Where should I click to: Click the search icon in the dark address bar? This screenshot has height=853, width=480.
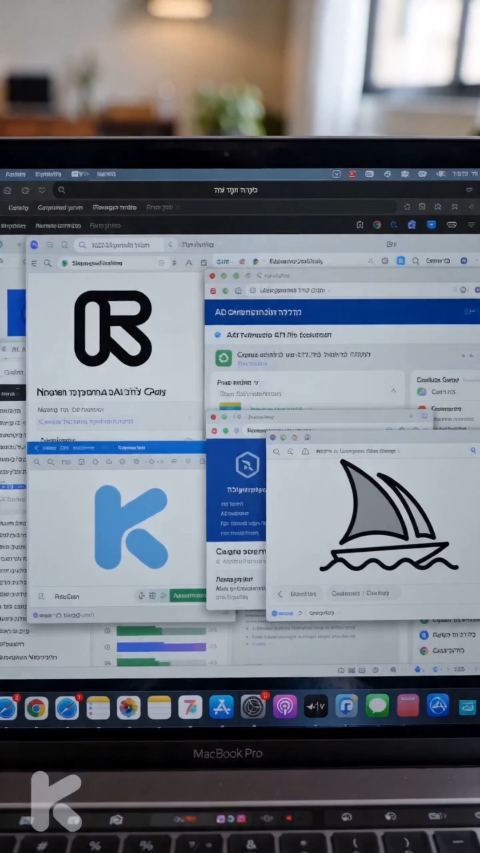coord(61,190)
